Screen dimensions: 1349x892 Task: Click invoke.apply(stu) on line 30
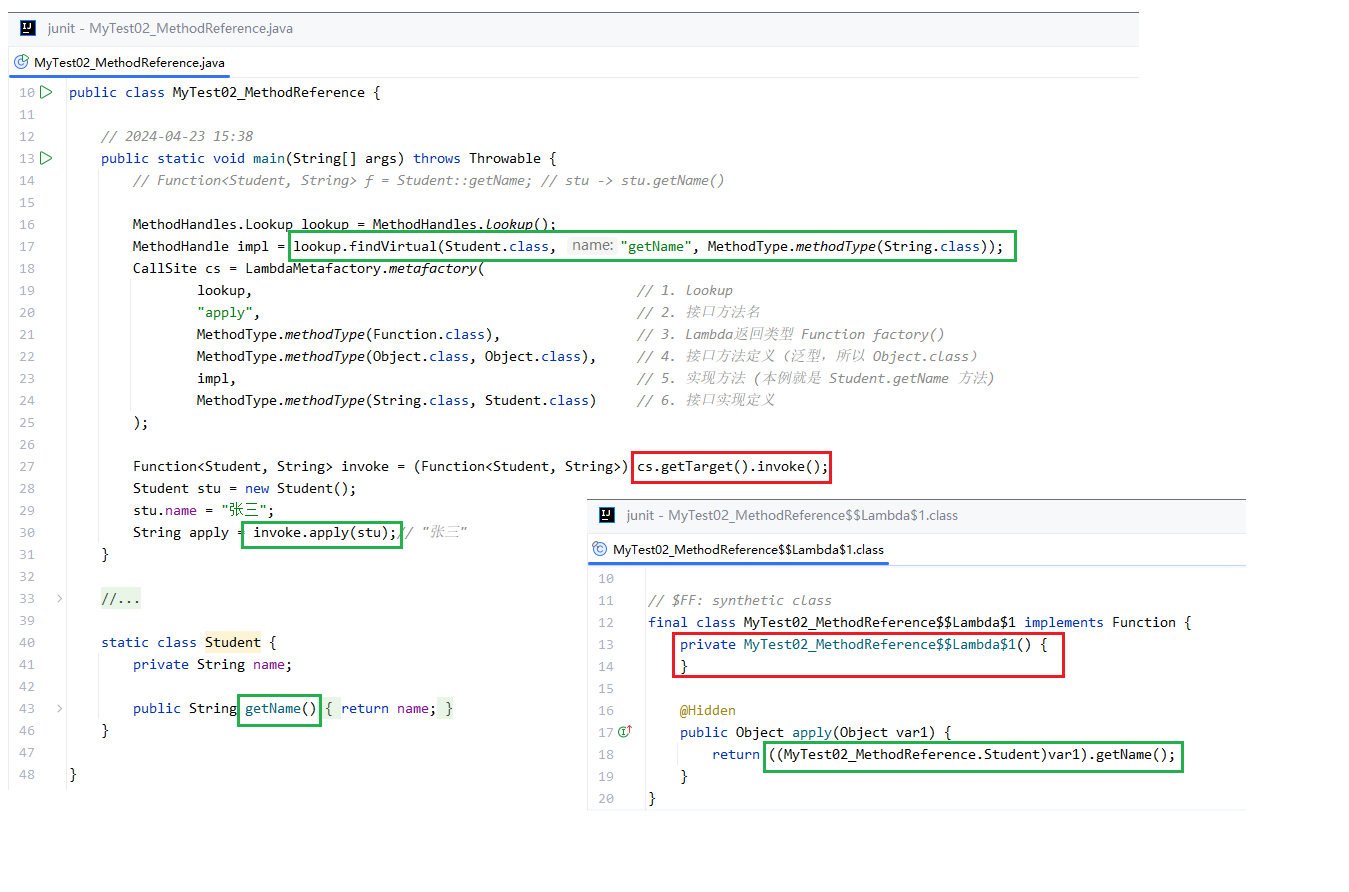321,532
